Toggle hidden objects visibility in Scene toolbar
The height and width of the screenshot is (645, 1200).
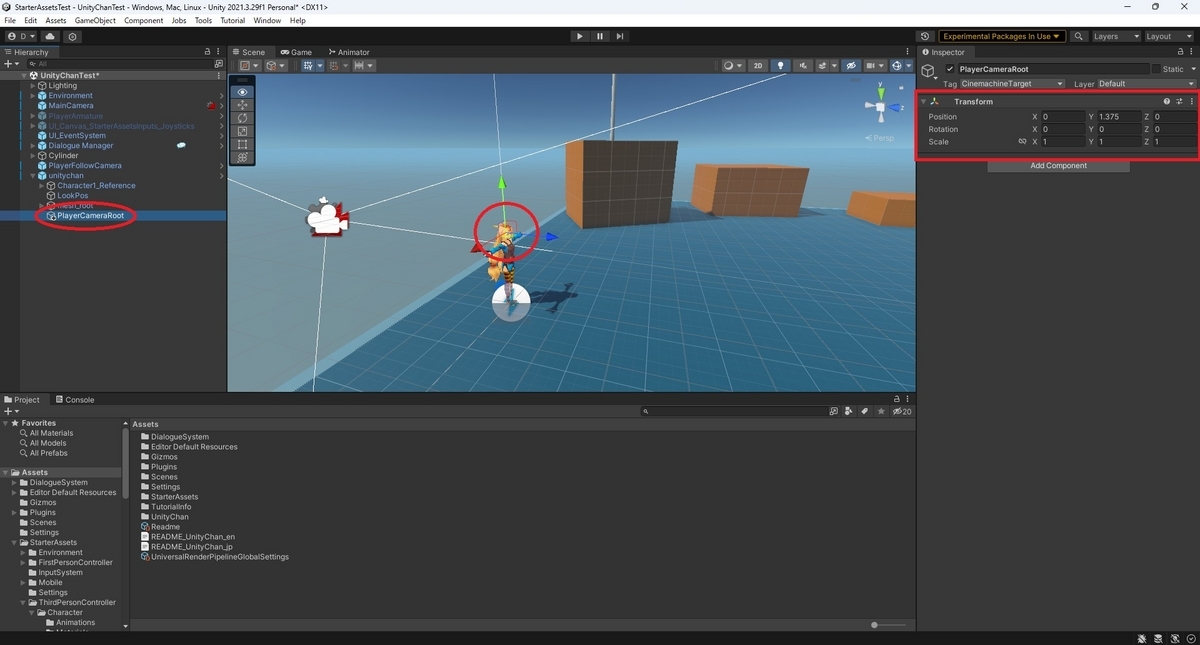pyautogui.click(x=851, y=66)
